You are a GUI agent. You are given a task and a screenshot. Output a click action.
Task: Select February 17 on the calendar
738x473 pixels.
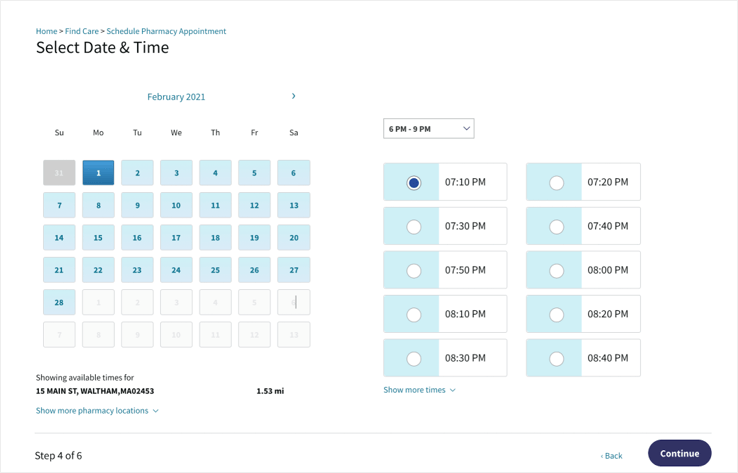[176, 238]
